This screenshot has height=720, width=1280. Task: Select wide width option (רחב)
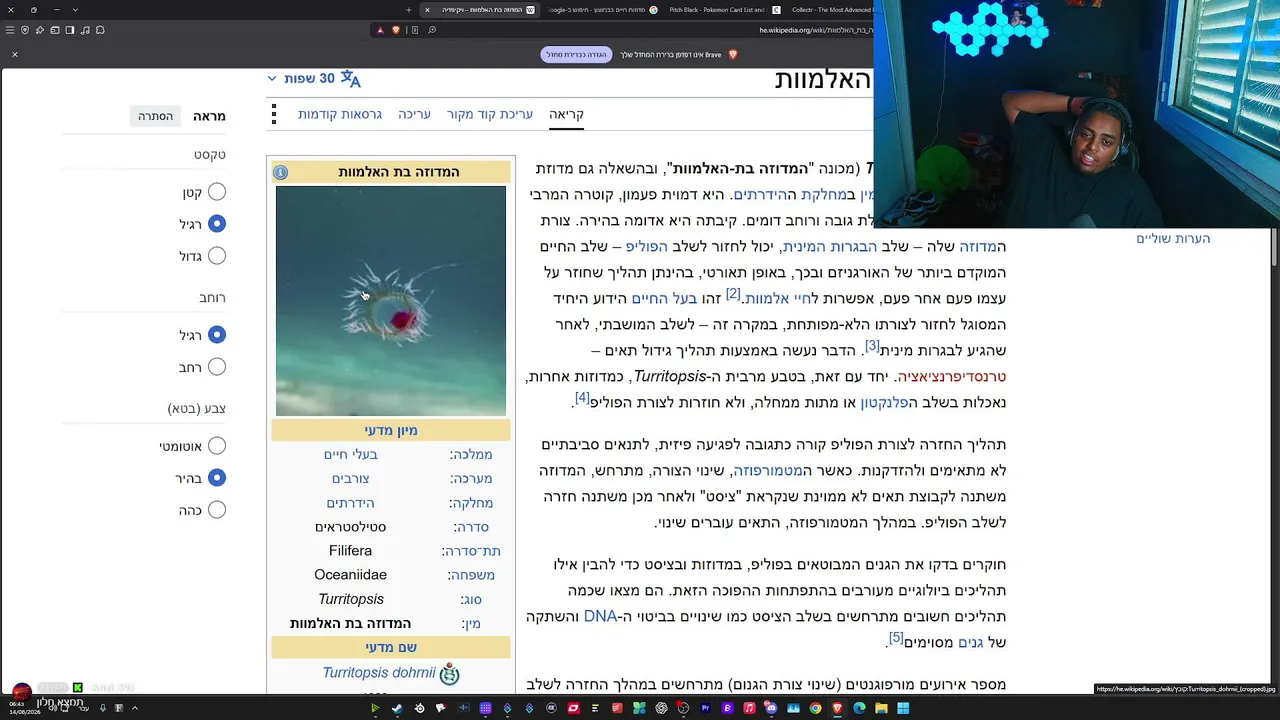[x=217, y=367]
